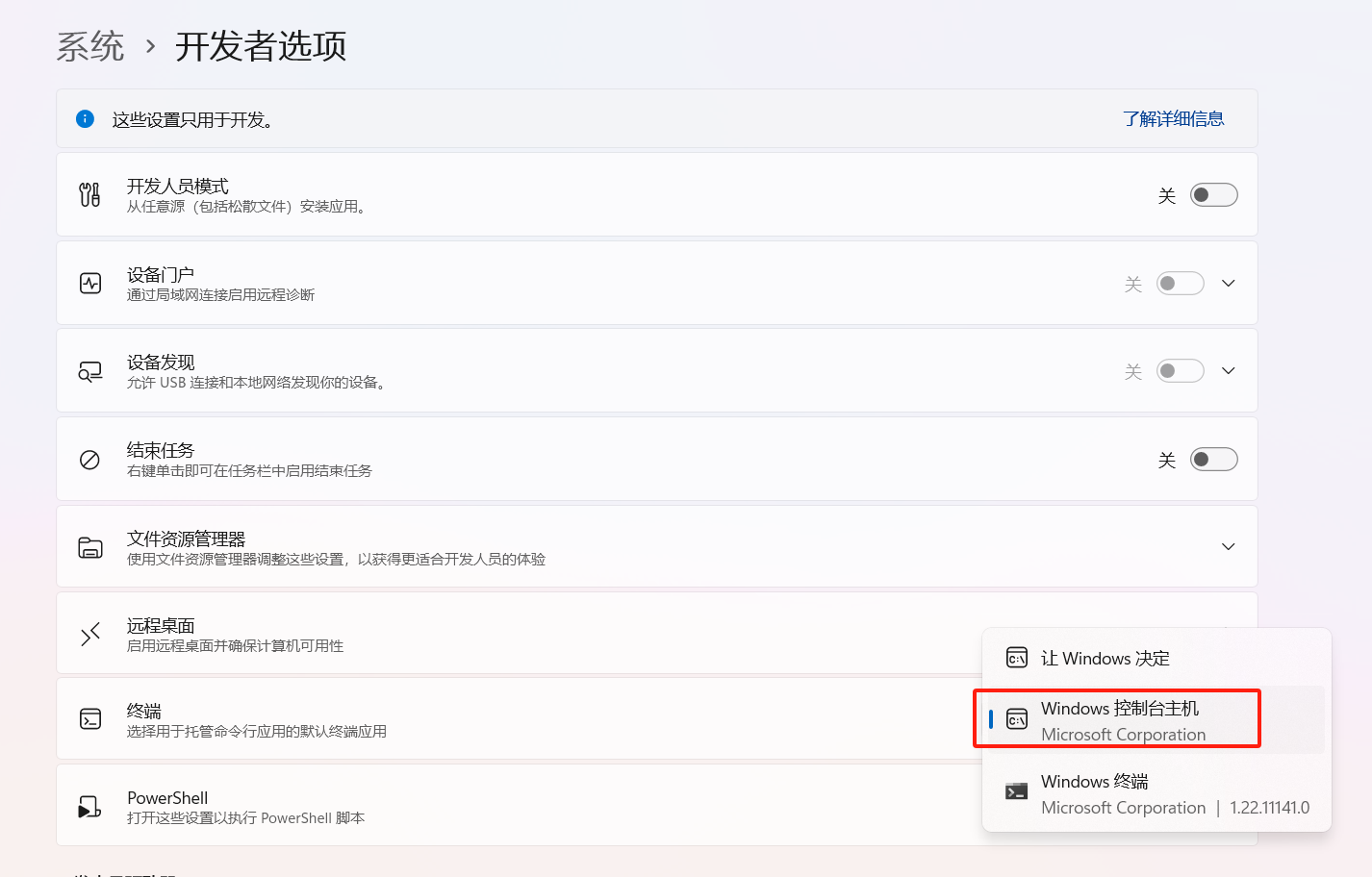
Task: Open the 了解详细信息 link
Action: [1174, 119]
